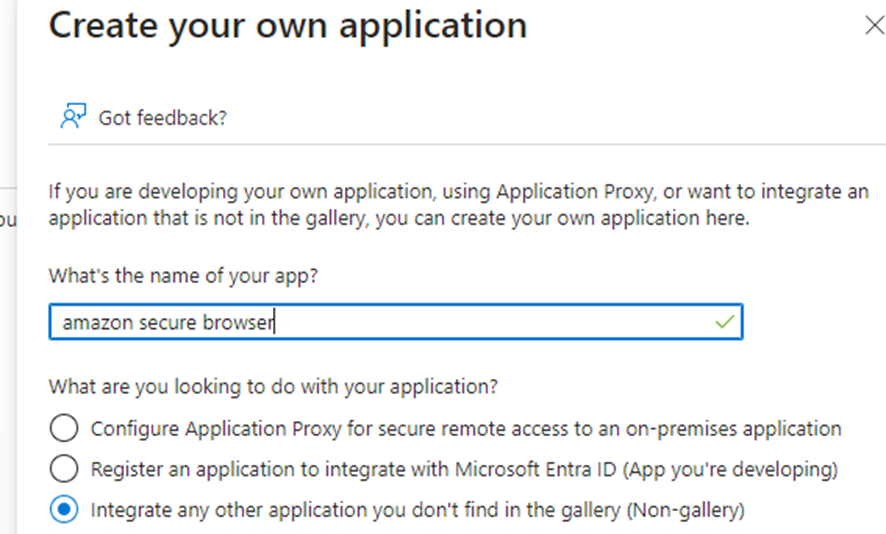
Task: Close the Create your own application panel
Action: [x=875, y=25]
